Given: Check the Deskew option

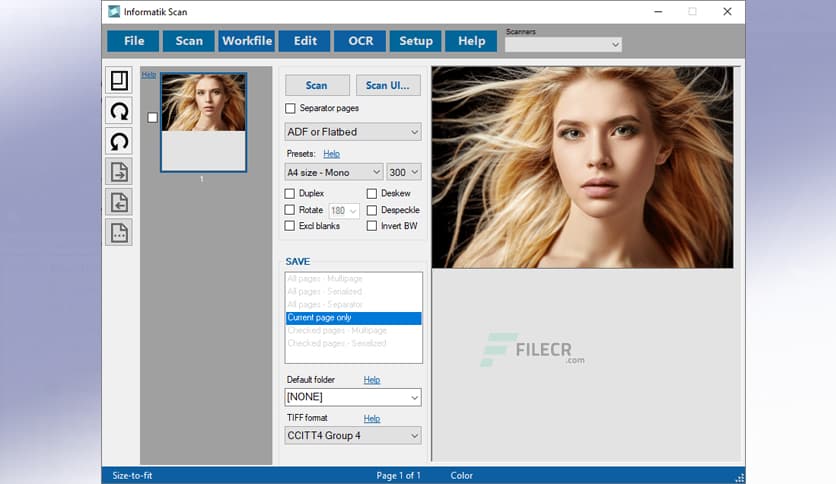Looking at the screenshot, I should point(372,193).
